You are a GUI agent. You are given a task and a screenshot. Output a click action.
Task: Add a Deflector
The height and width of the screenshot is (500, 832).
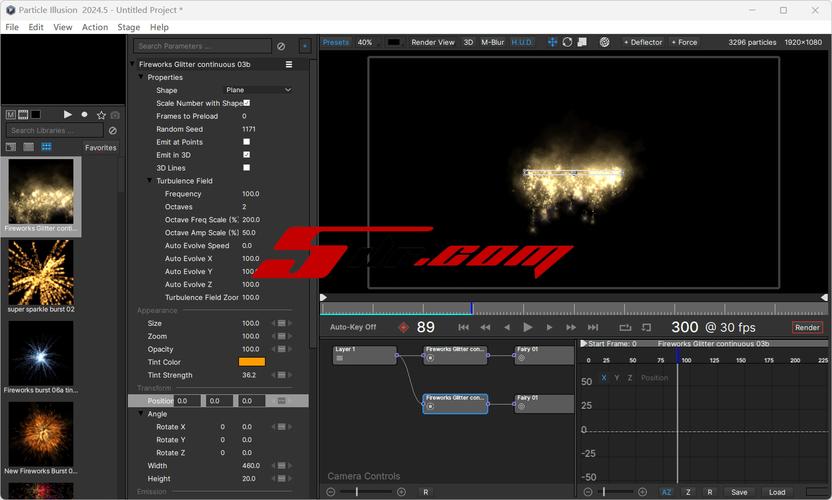click(x=643, y=42)
